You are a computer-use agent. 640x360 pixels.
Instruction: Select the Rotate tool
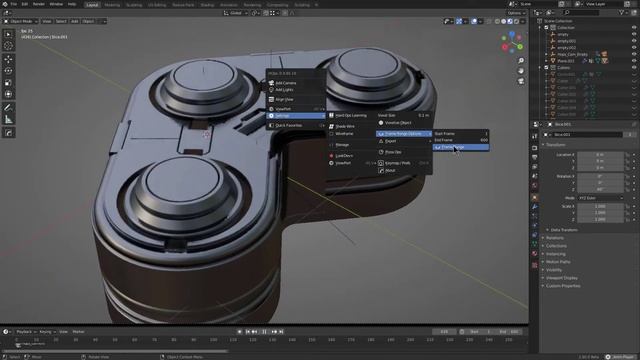[x=8, y=71]
